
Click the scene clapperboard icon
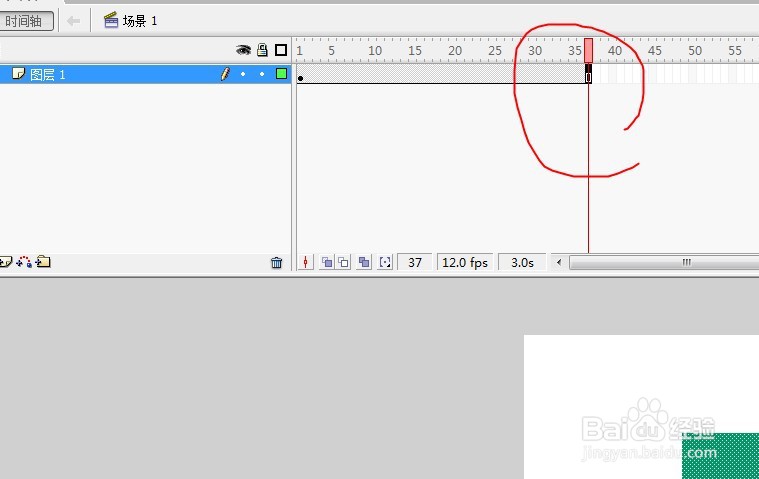click(x=111, y=20)
